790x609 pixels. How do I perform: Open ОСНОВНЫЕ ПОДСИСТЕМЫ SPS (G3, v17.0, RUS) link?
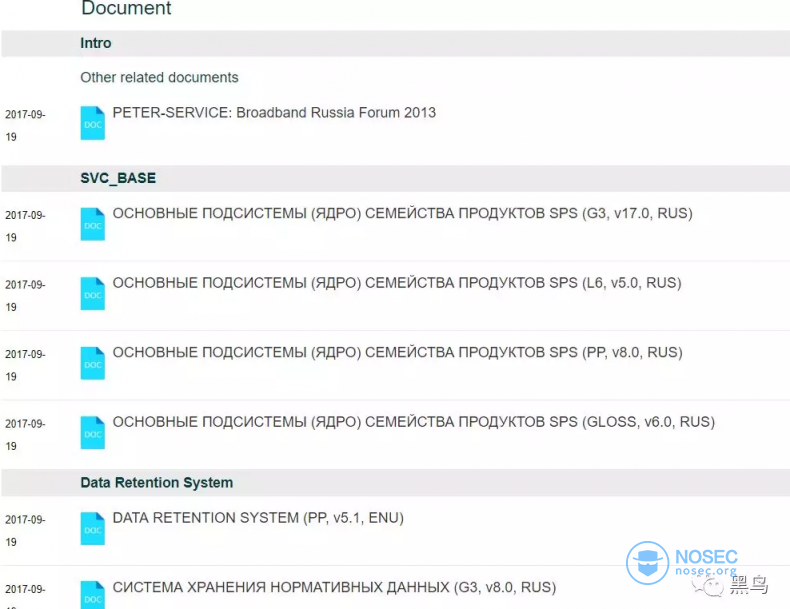403,213
